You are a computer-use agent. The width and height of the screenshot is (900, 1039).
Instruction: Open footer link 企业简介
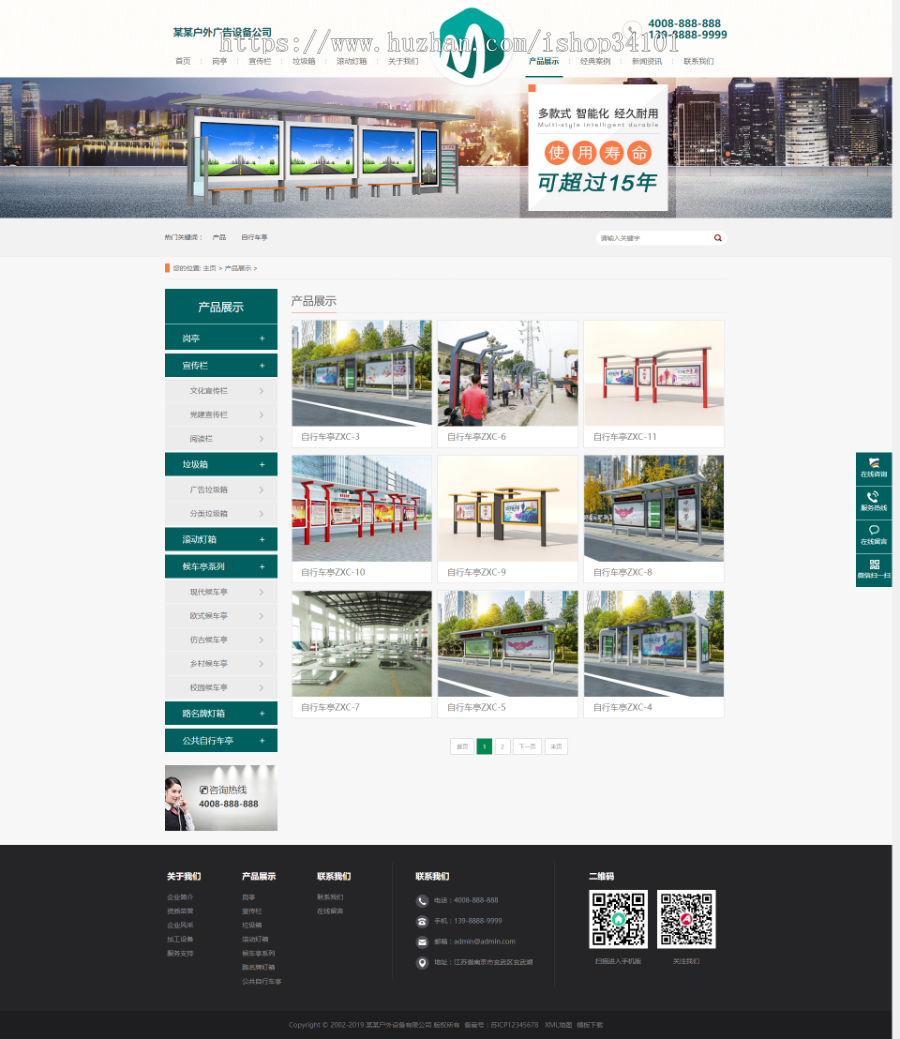[180, 897]
